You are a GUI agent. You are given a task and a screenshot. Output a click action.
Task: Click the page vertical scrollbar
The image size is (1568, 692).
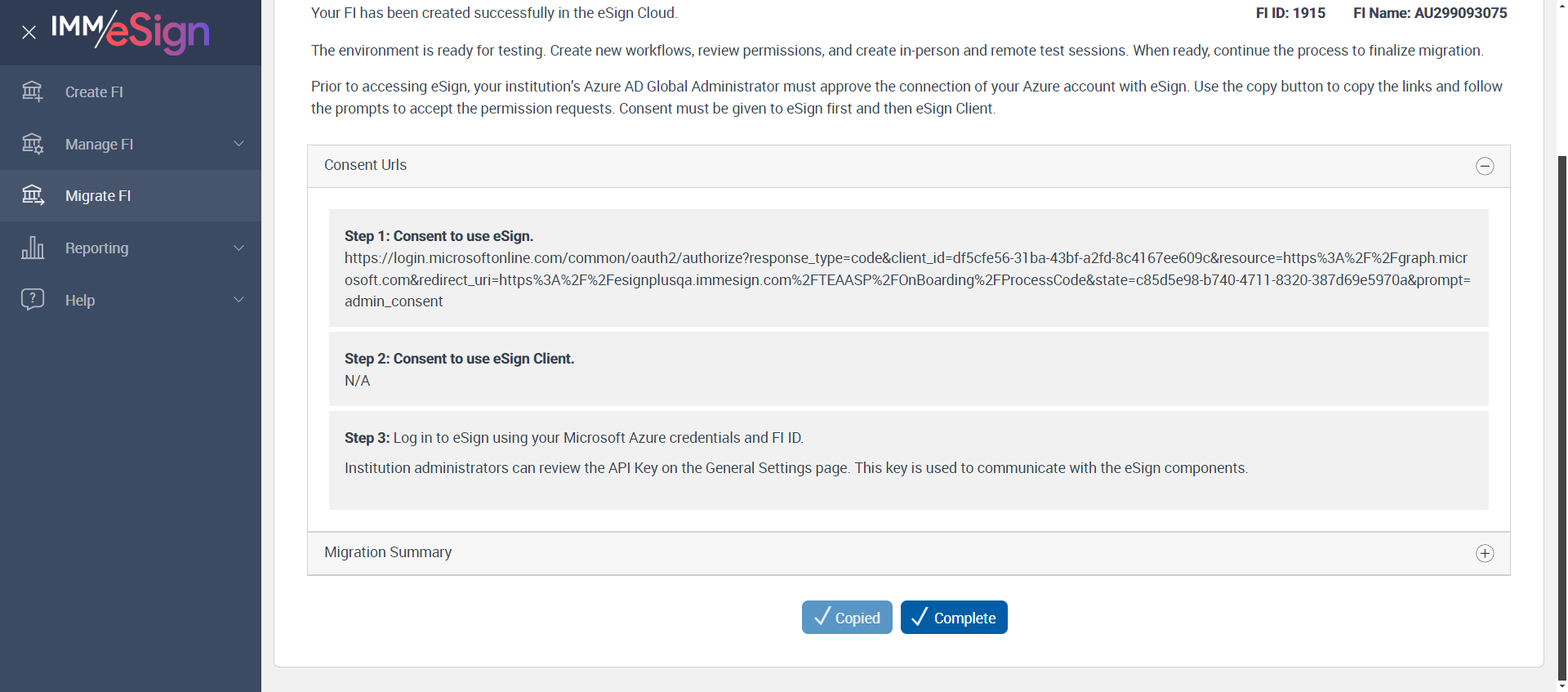point(1561,409)
